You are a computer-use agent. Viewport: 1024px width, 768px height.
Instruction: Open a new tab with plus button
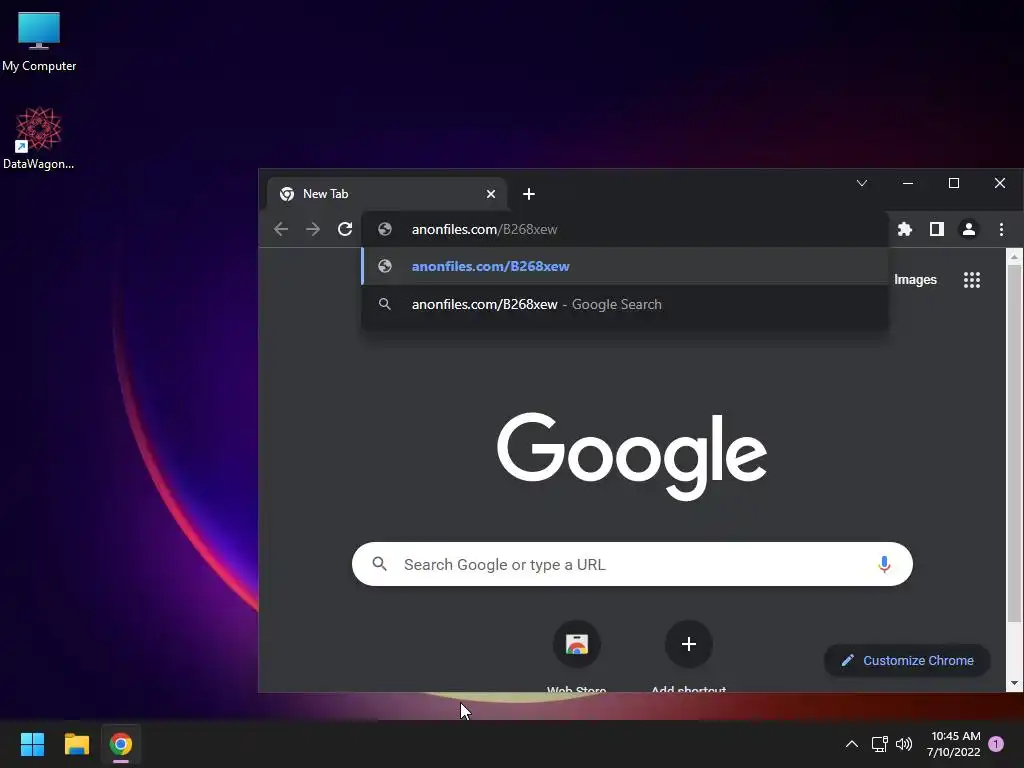(x=529, y=194)
